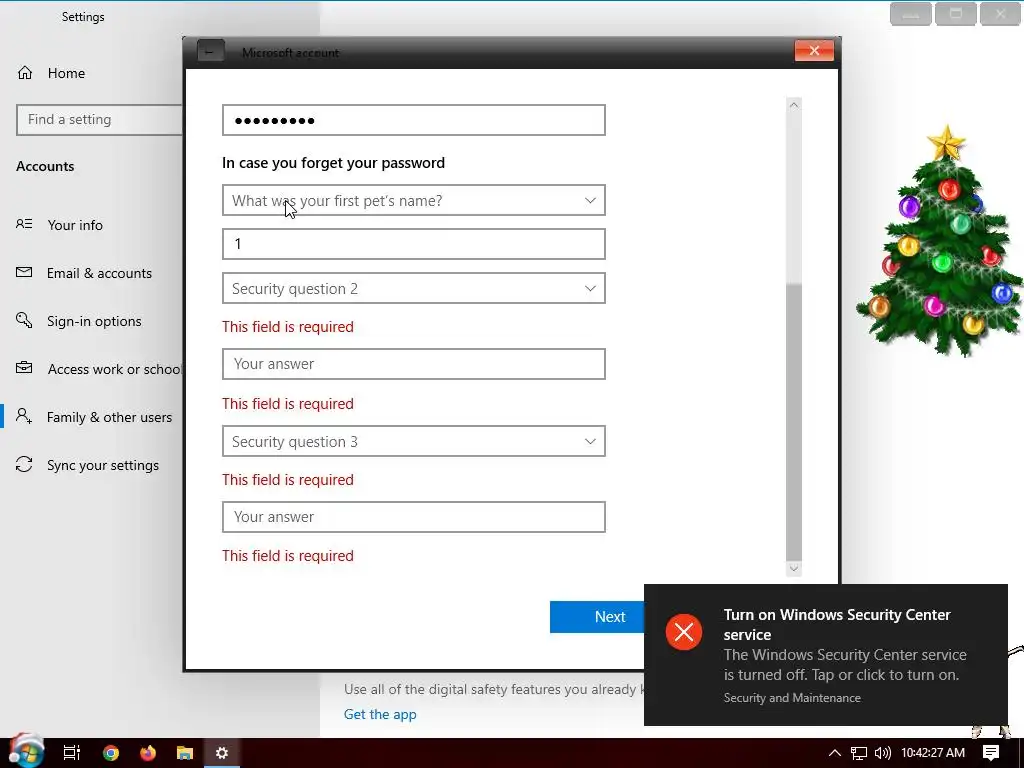Click the Your info person-card icon
1024x768 pixels.
(24, 224)
